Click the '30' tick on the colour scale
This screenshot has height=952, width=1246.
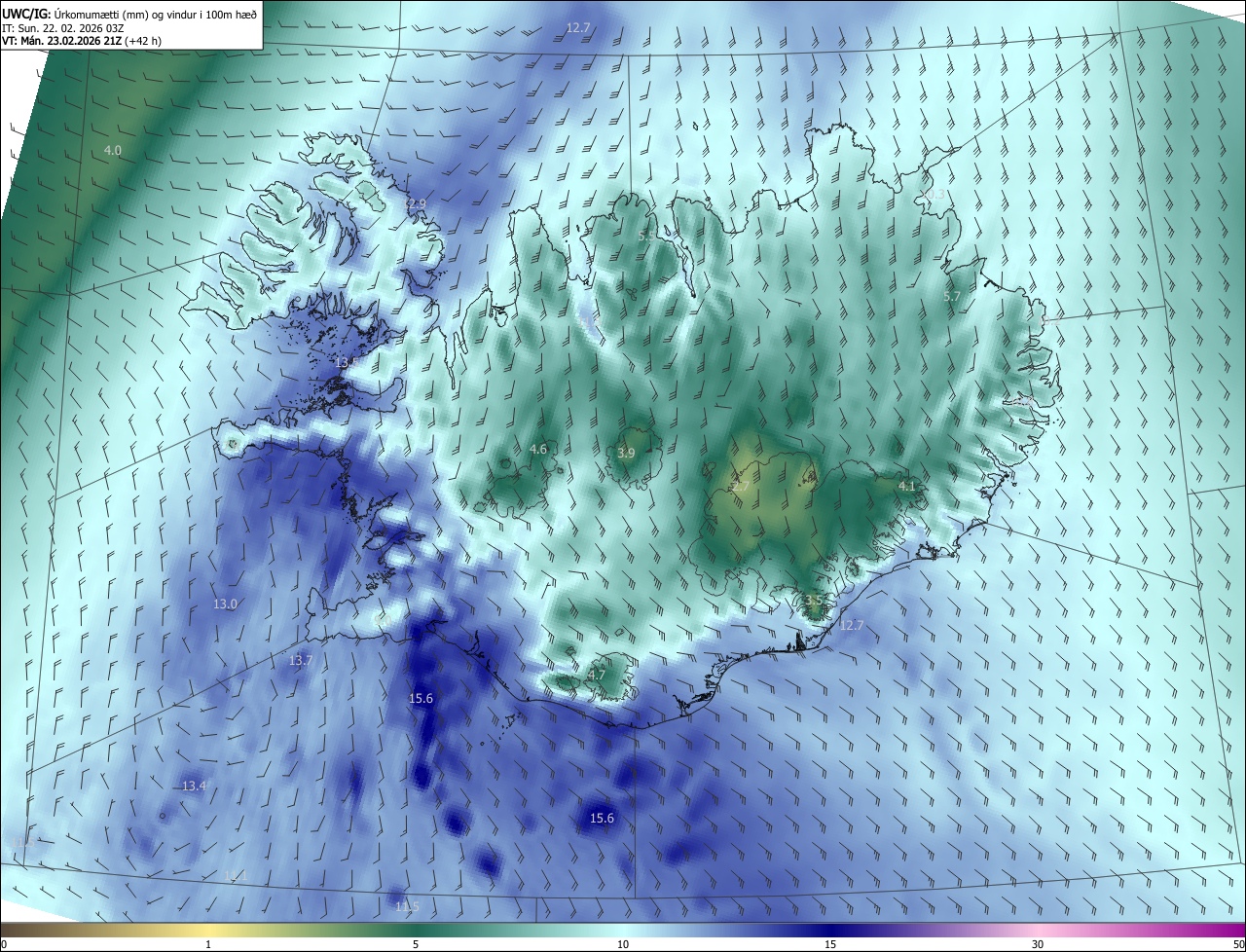(x=1038, y=944)
